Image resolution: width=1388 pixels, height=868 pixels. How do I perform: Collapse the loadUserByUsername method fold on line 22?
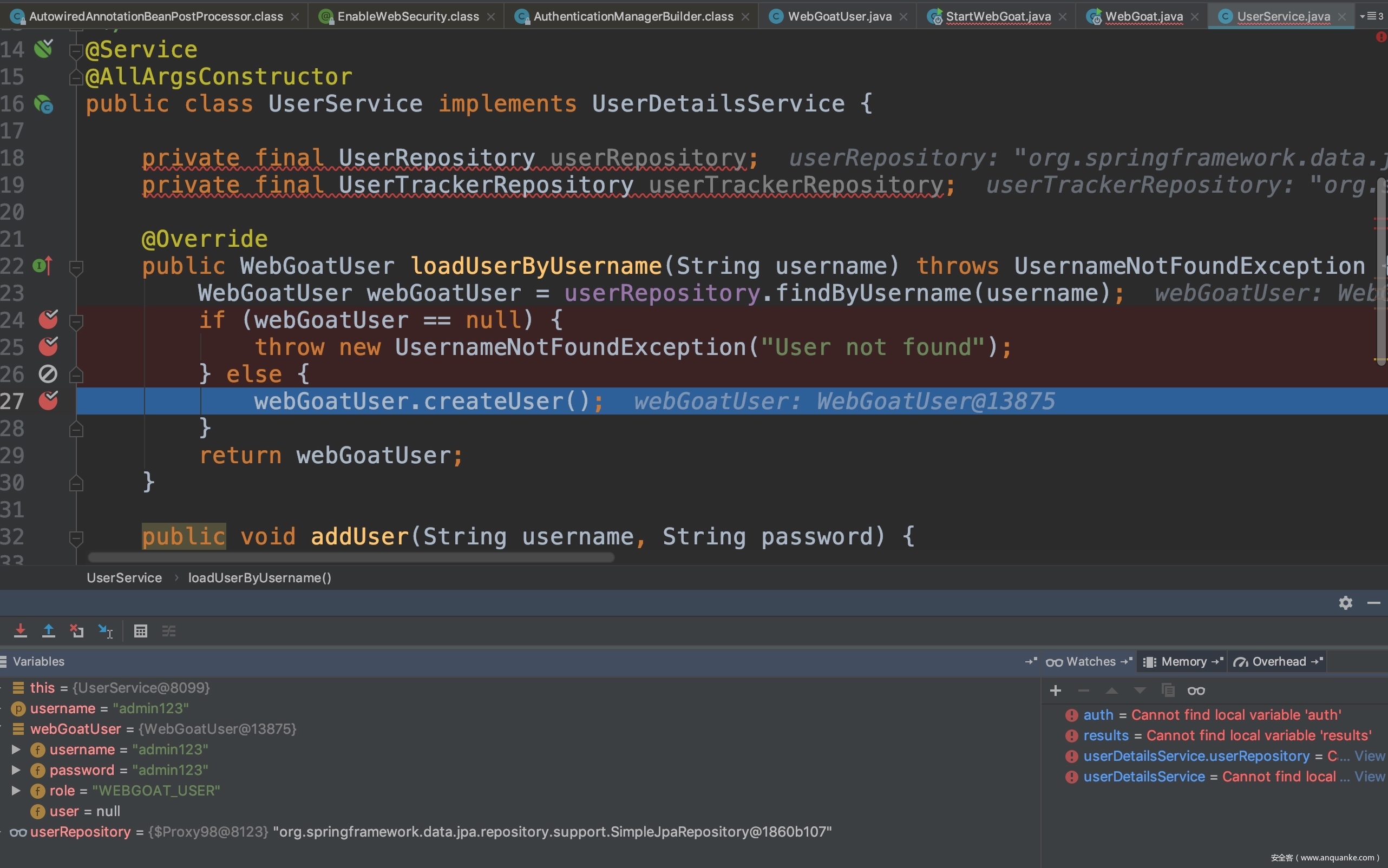76,267
